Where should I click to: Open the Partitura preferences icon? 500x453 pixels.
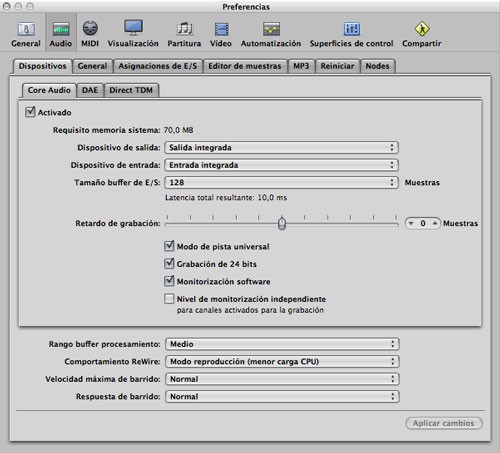(x=184, y=29)
